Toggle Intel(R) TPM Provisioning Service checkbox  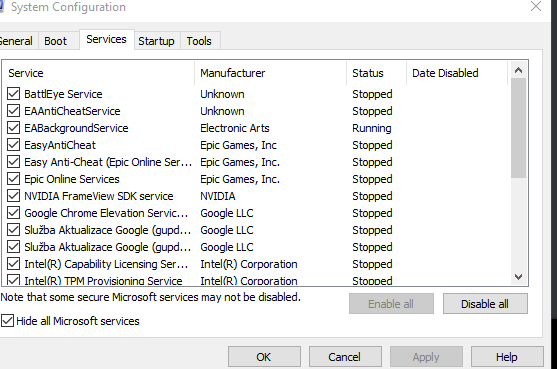13,280
